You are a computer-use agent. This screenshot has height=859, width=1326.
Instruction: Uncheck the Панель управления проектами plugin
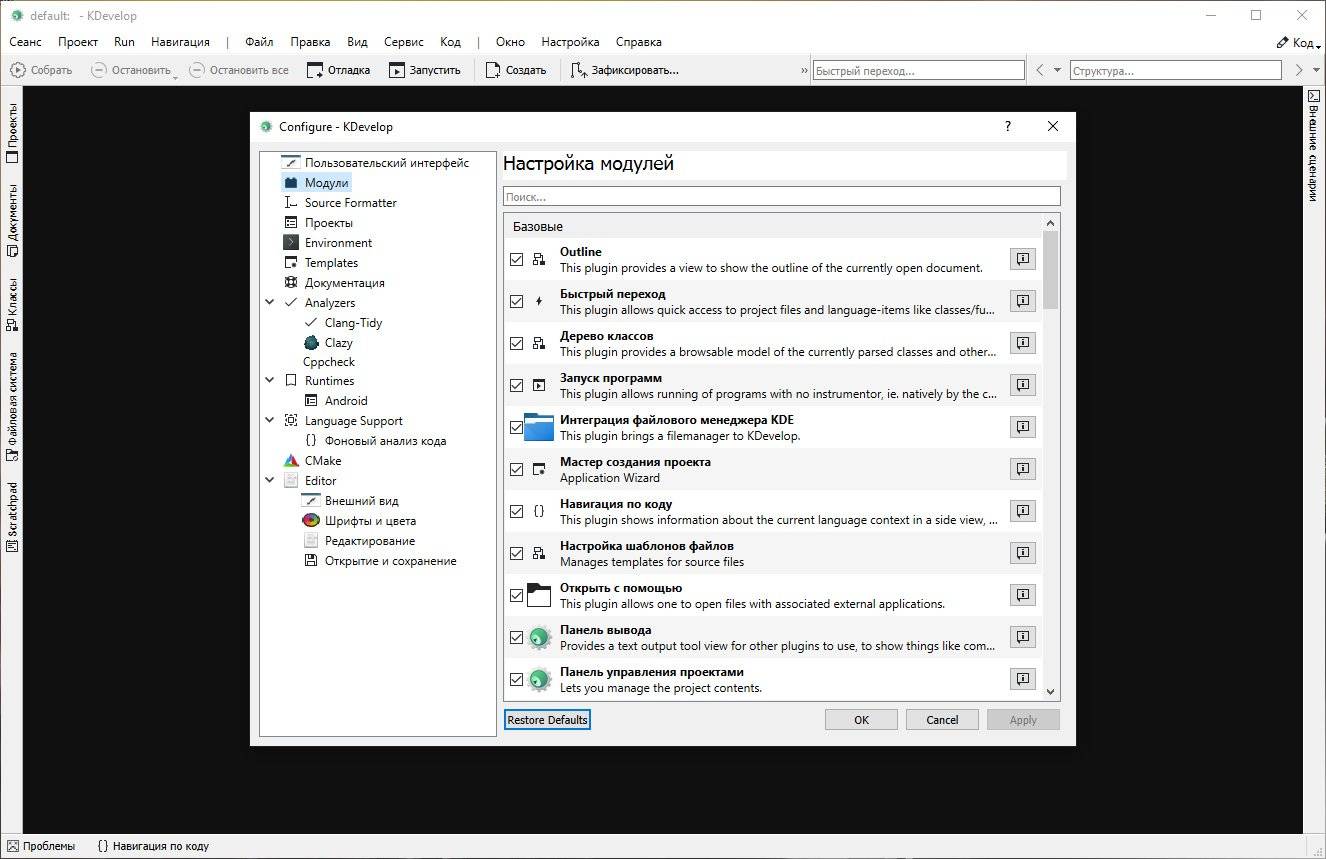pos(517,679)
